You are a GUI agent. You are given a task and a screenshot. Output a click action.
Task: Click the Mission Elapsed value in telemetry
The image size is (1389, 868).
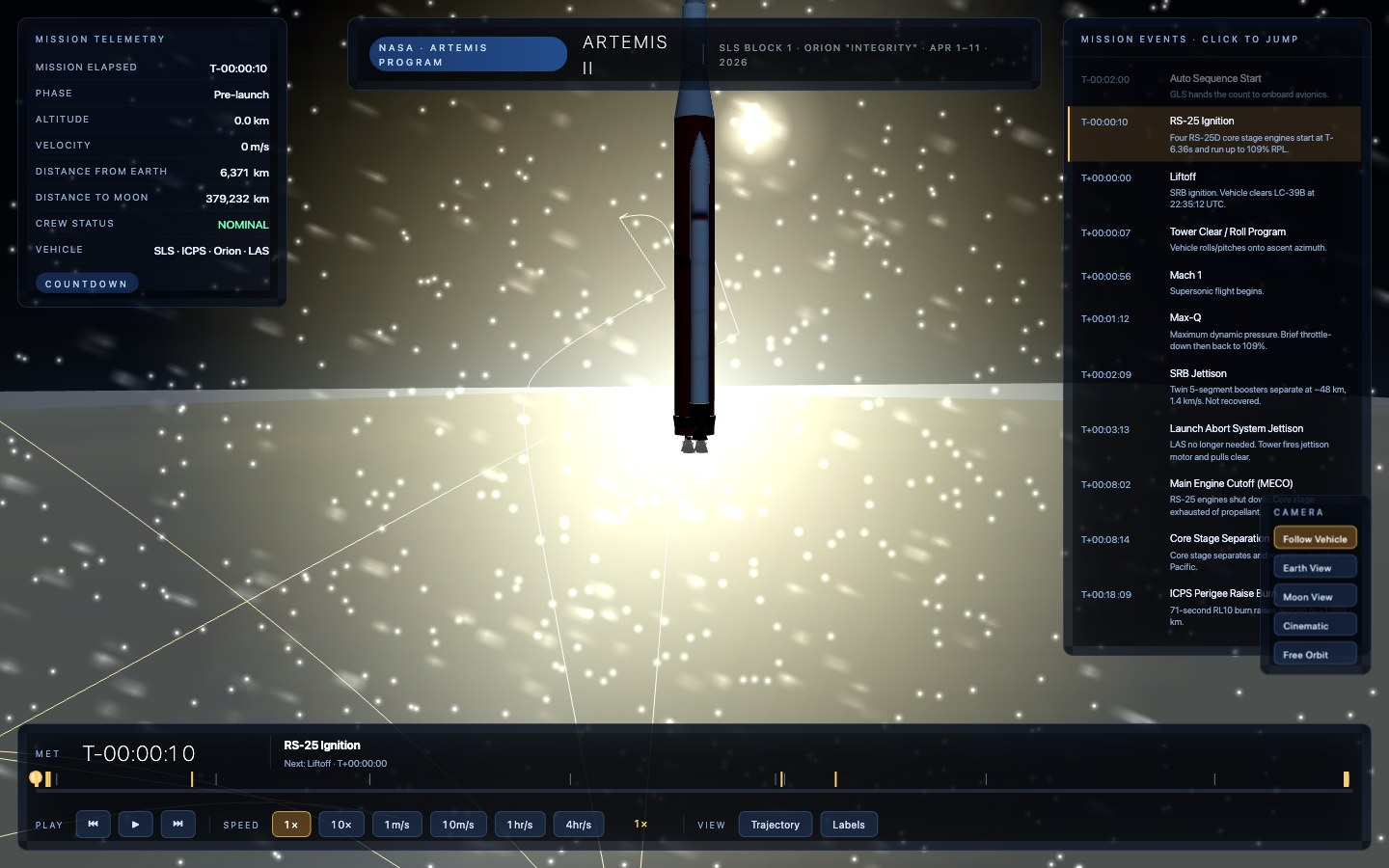click(238, 68)
